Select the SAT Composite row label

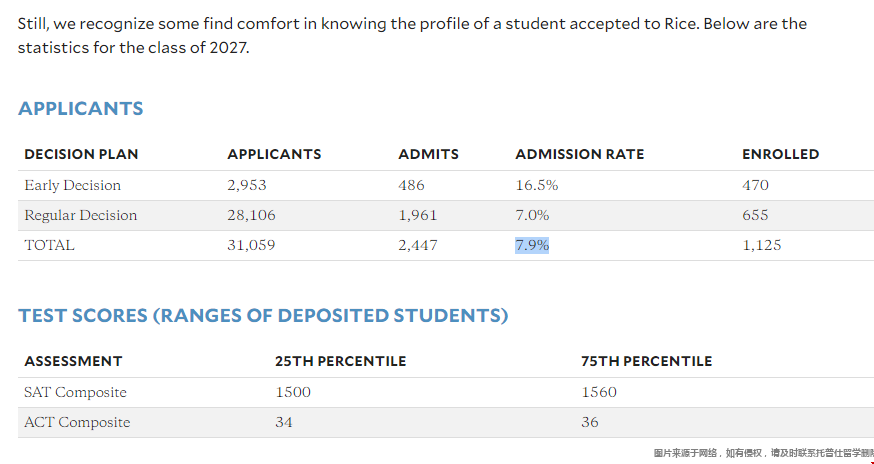[75, 393]
